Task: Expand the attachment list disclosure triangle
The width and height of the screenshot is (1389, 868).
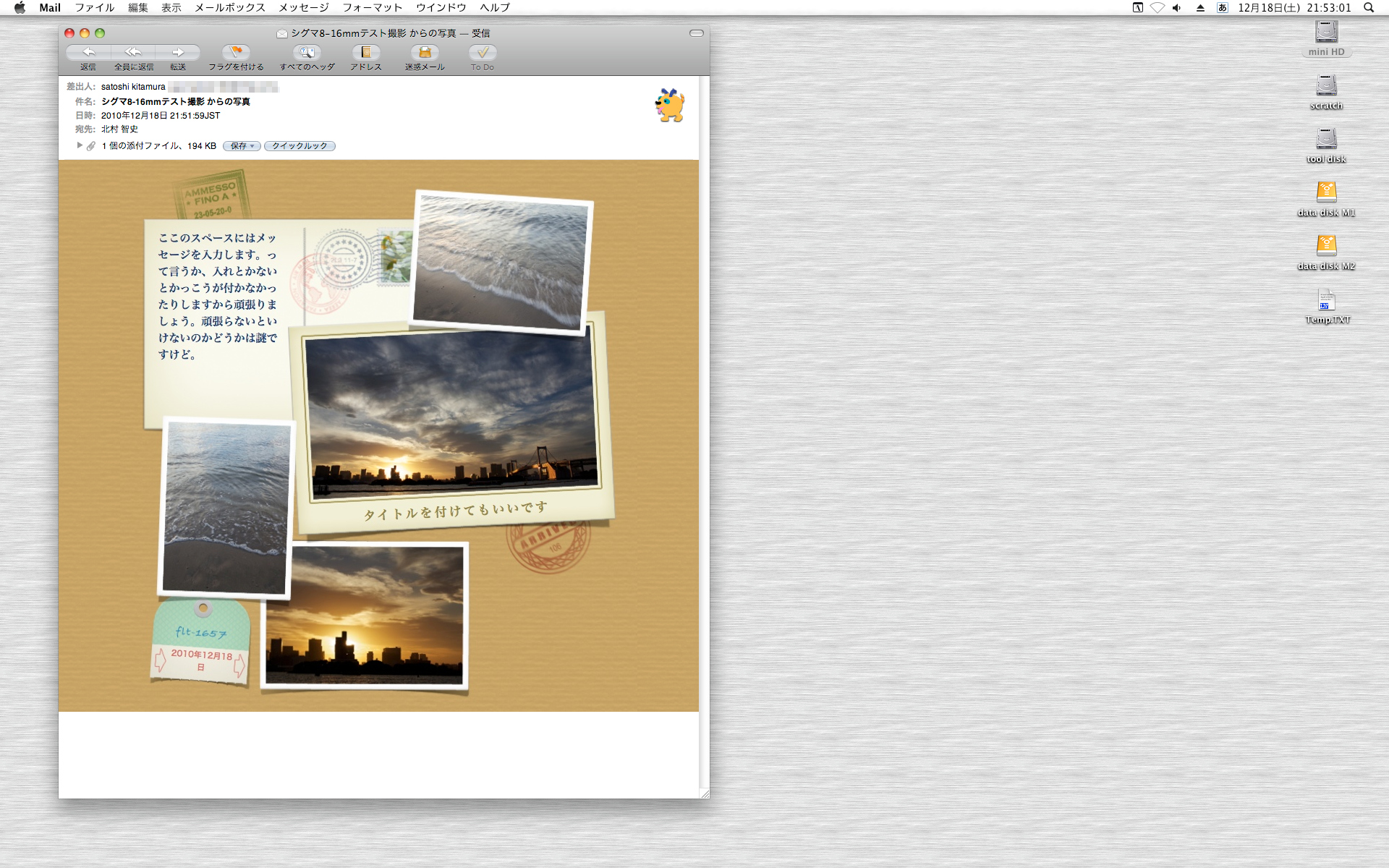Action: click(x=80, y=145)
